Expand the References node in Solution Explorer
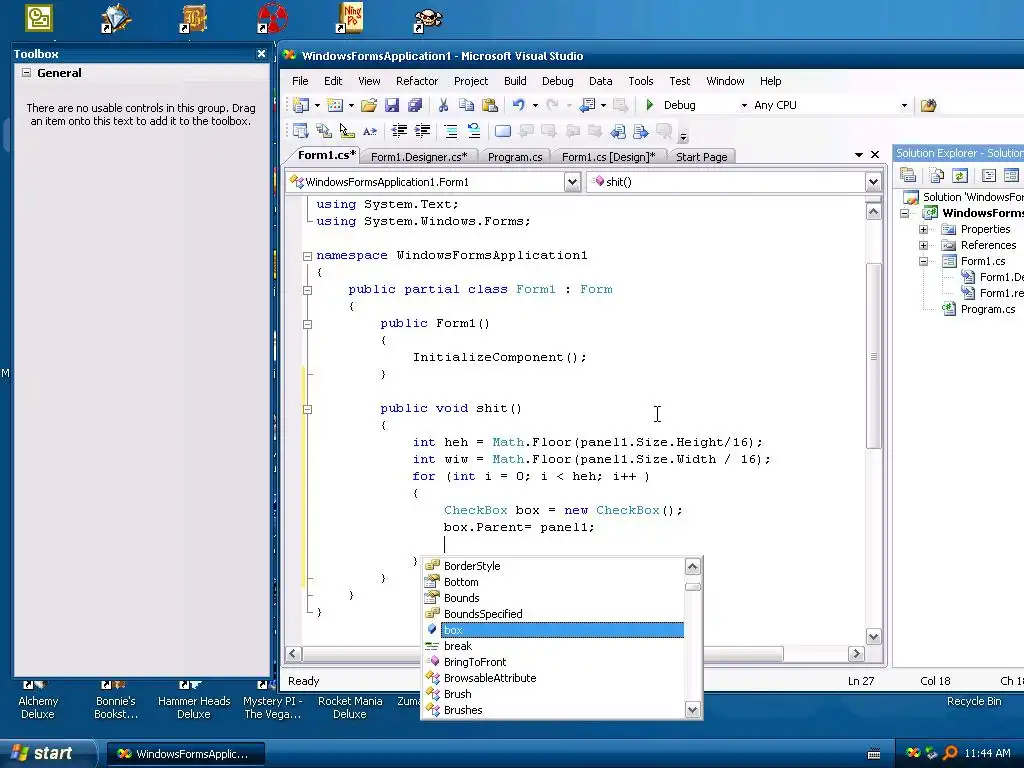Viewport: 1024px width, 768px height. [x=923, y=246]
